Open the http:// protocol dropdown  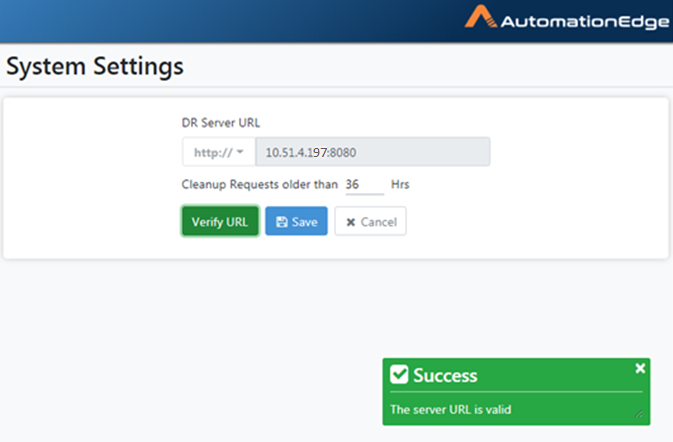(x=219, y=152)
